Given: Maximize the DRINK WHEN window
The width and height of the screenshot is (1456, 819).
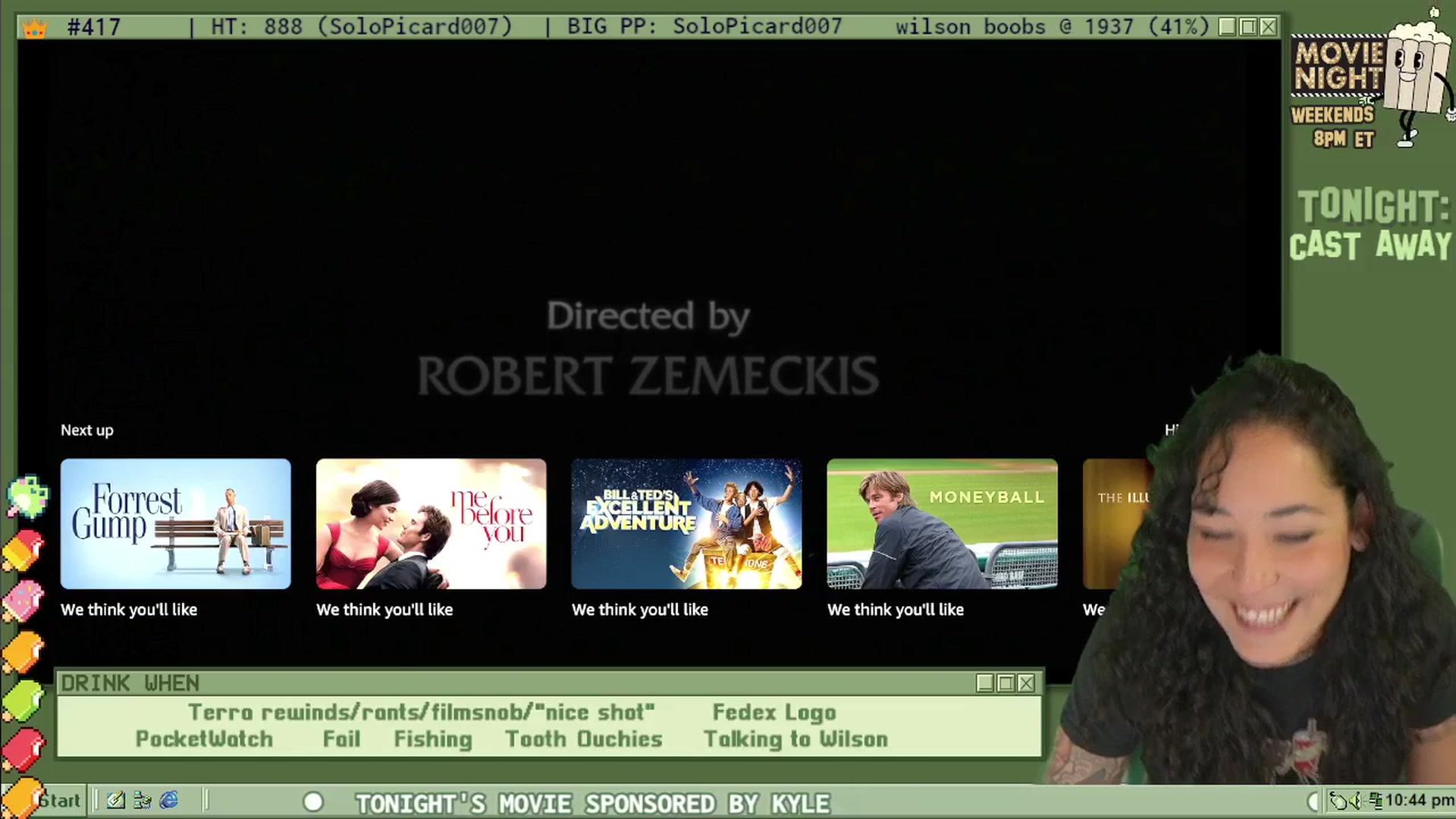Looking at the screenshot, I should (x=1006, y=683).
